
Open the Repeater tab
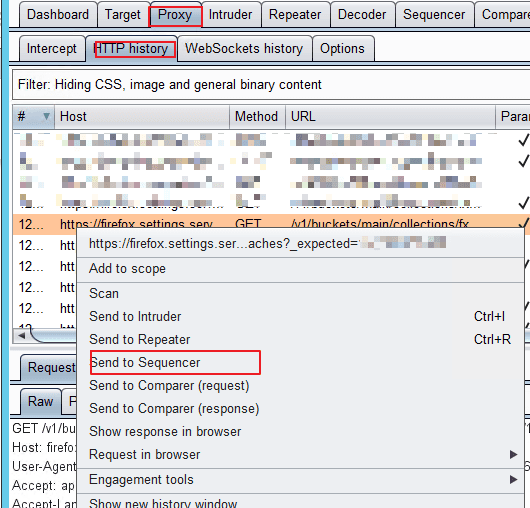[x=295, y=15]
